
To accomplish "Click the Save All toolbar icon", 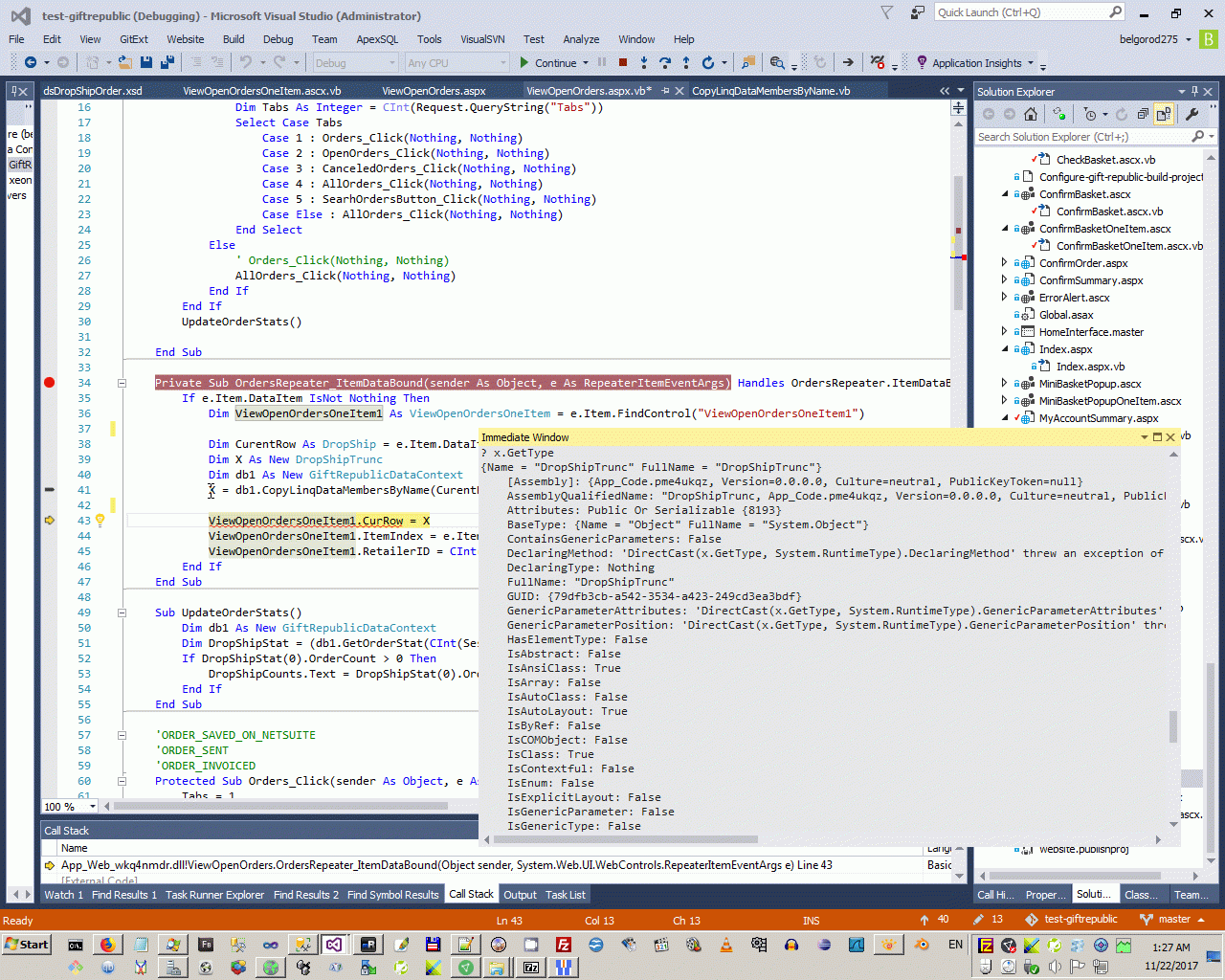I will [167, 63].
